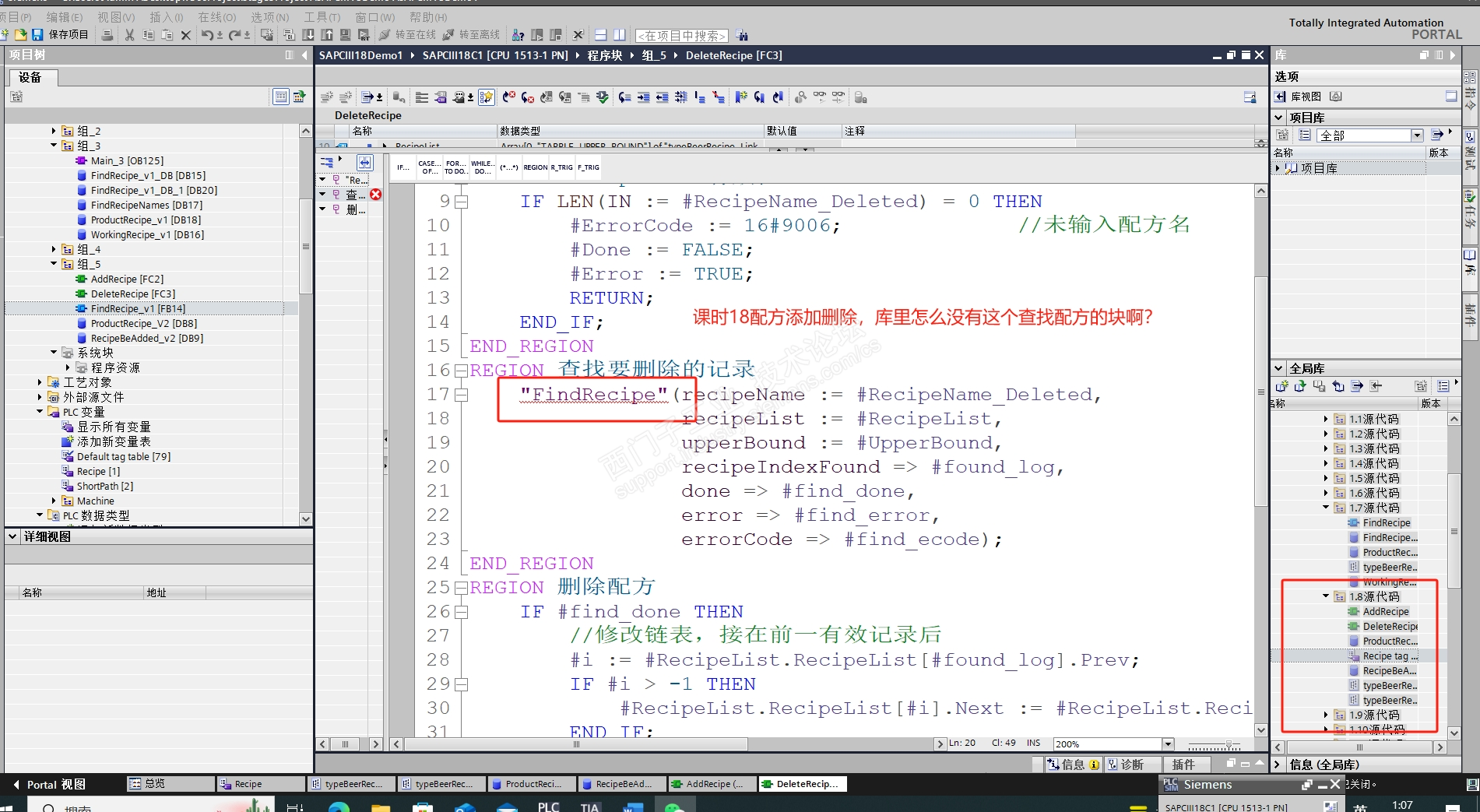Insert an R_TRIG instruction

point(562,167)
